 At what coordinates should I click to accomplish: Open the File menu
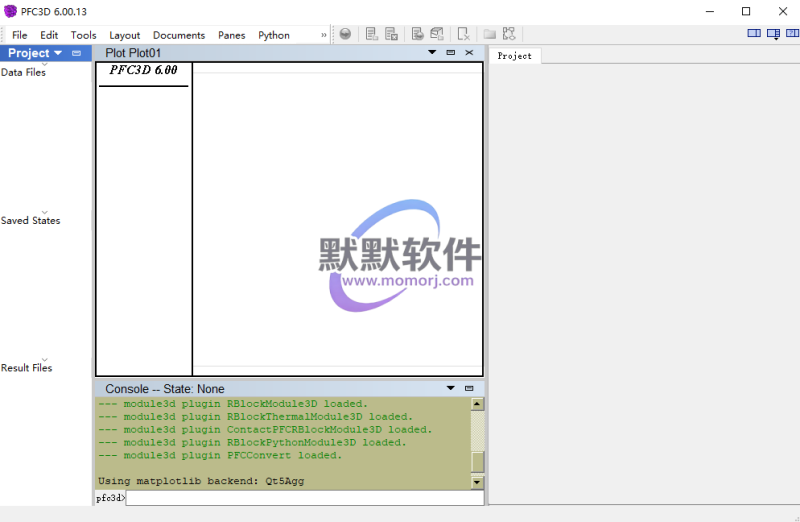pos(19,35)
